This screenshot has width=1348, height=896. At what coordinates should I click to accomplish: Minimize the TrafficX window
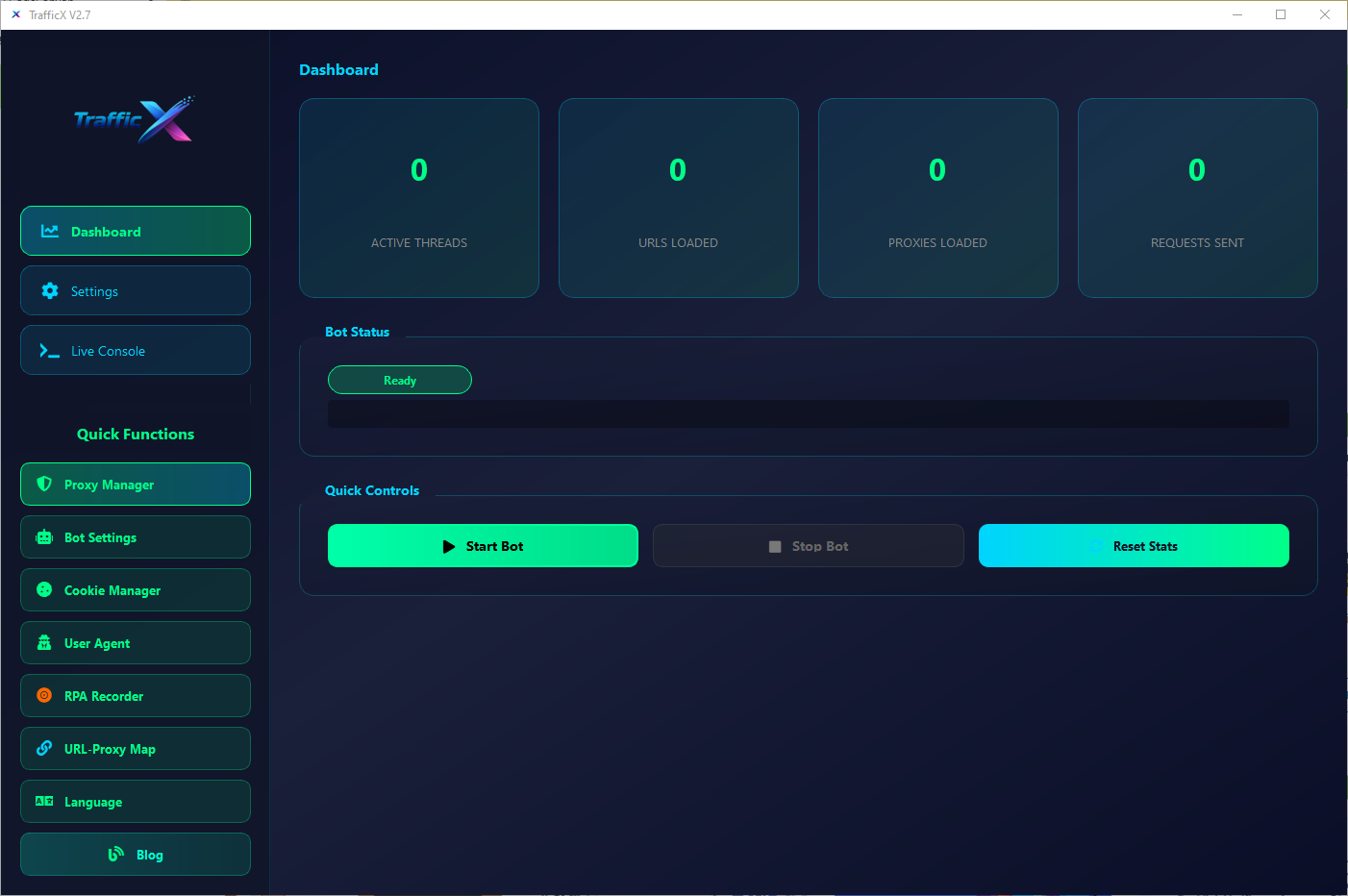(x=1237, y=14)
